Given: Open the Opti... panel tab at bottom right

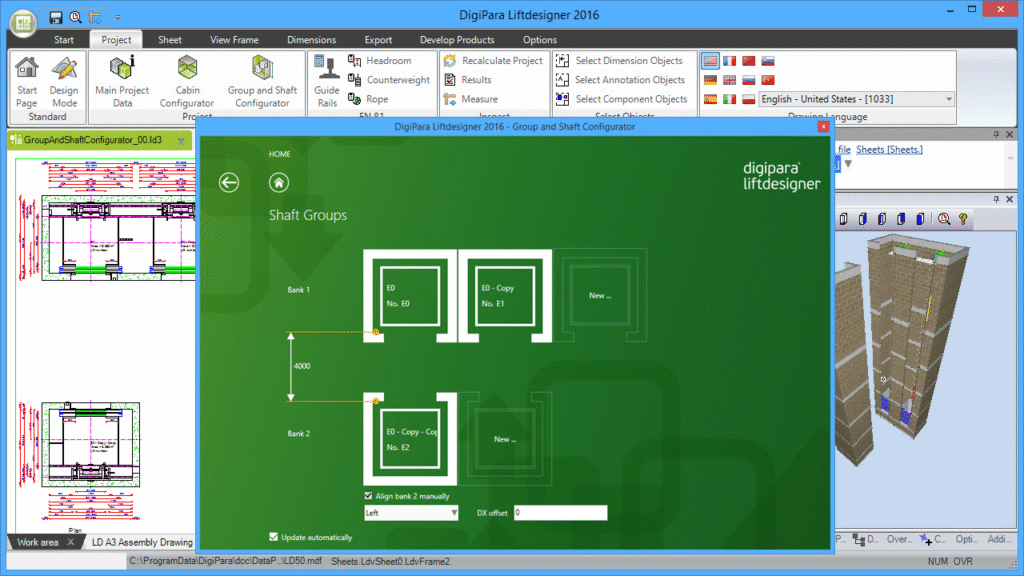Looking at the screenshot, I should pyautogui.click(x=966, y=539).
